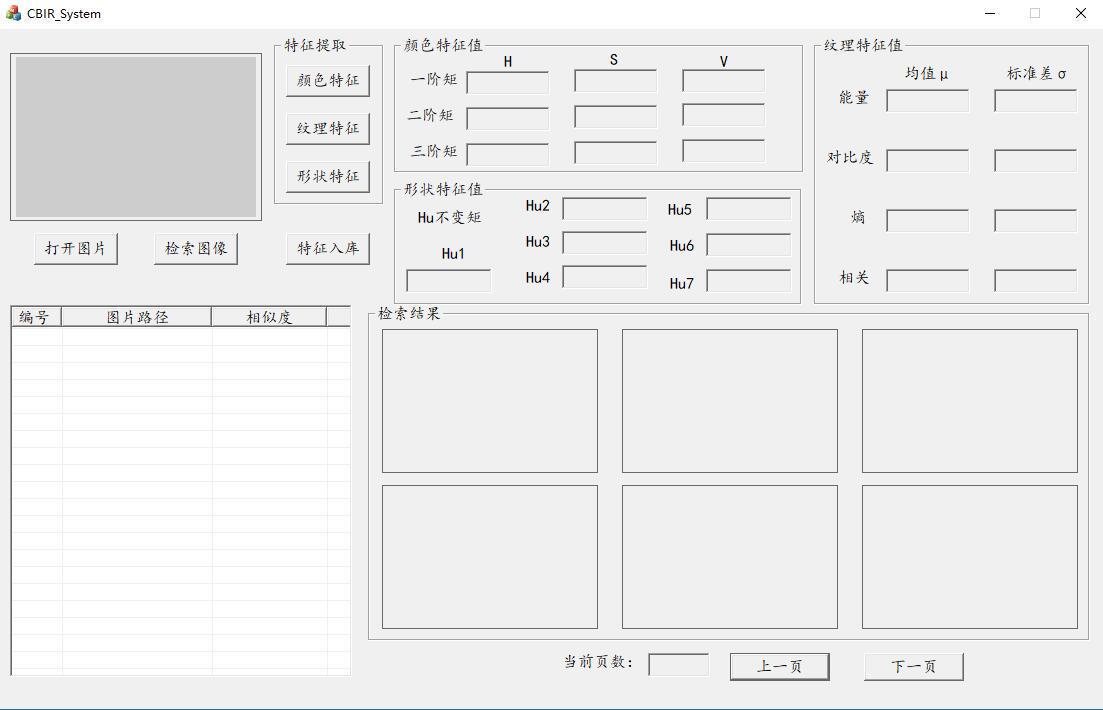Click the query image preview area
Viewport: 1103px width, 710px height.
[136, 137]
